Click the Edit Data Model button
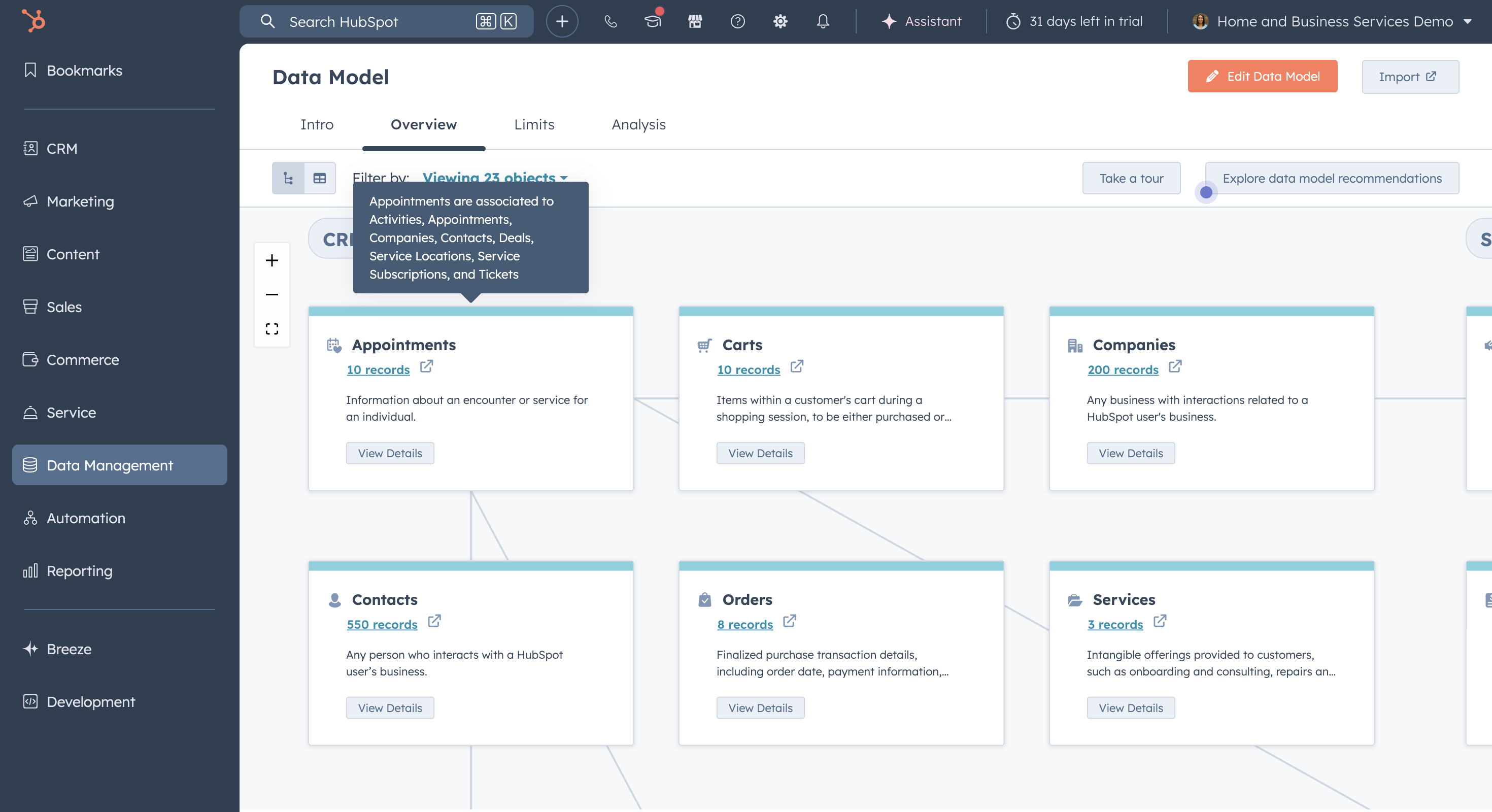1492x812 pixels. point(1262,76)
